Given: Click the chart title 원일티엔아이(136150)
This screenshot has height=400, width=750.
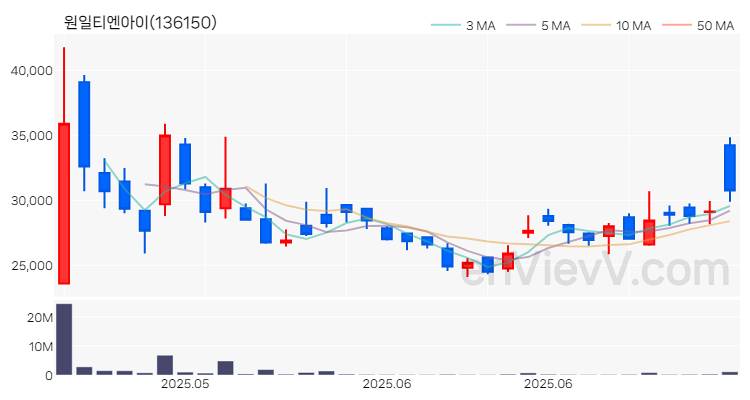Looking at the screenshot, I should pyautogui.click(x=140, y=22).
